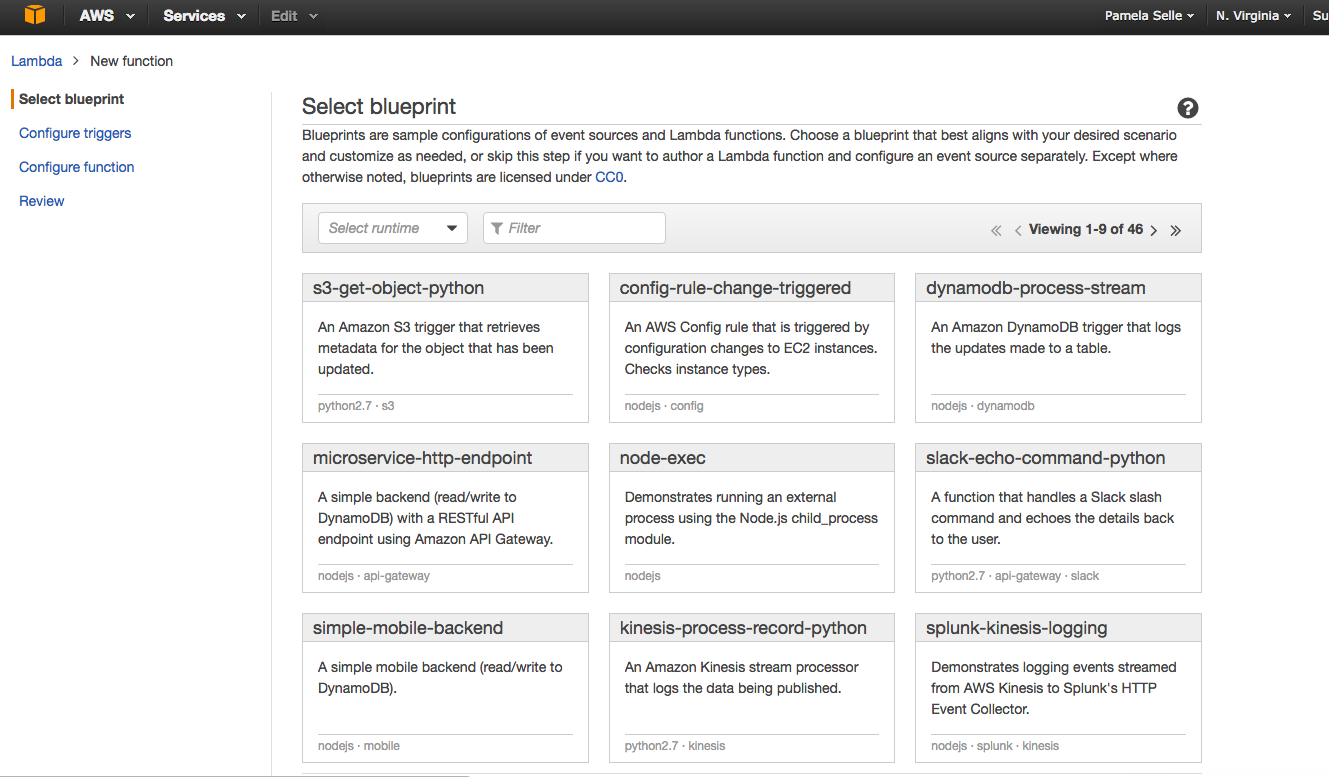Select the dynamodb-process-stream blueprint
Screen dimensions: 1329x777
(1058, 347)
